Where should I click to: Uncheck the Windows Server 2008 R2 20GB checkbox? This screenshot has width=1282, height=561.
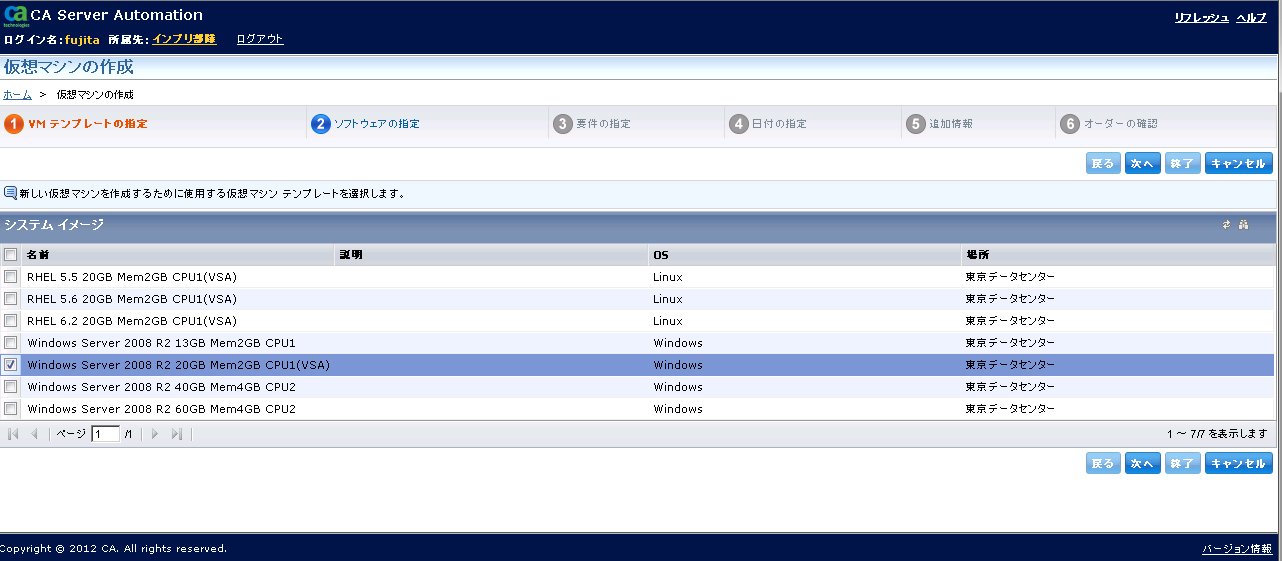pyautogui.click(x=11, y=365)
